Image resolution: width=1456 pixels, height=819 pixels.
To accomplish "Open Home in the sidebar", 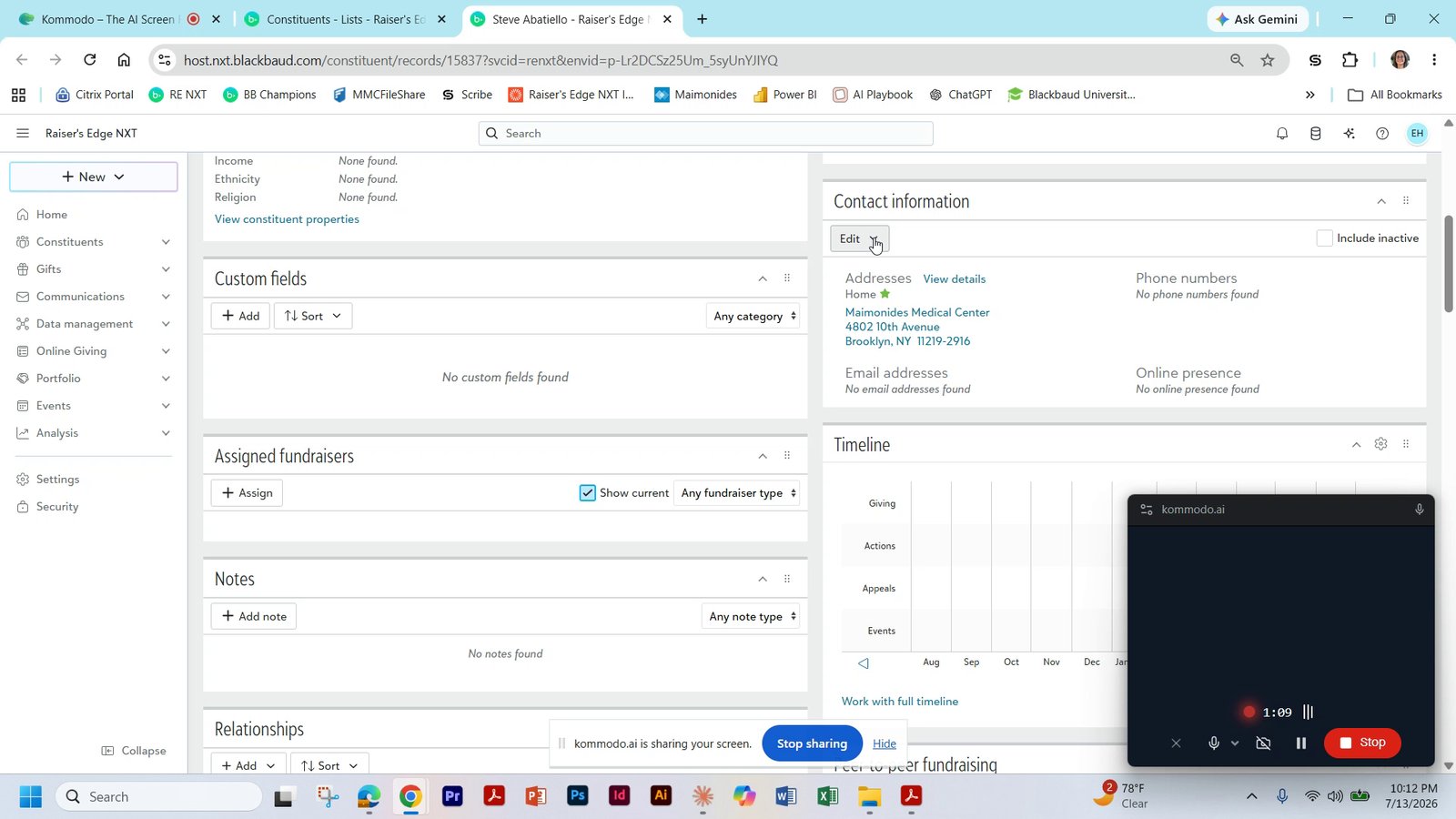I will (x=52, y=215).
